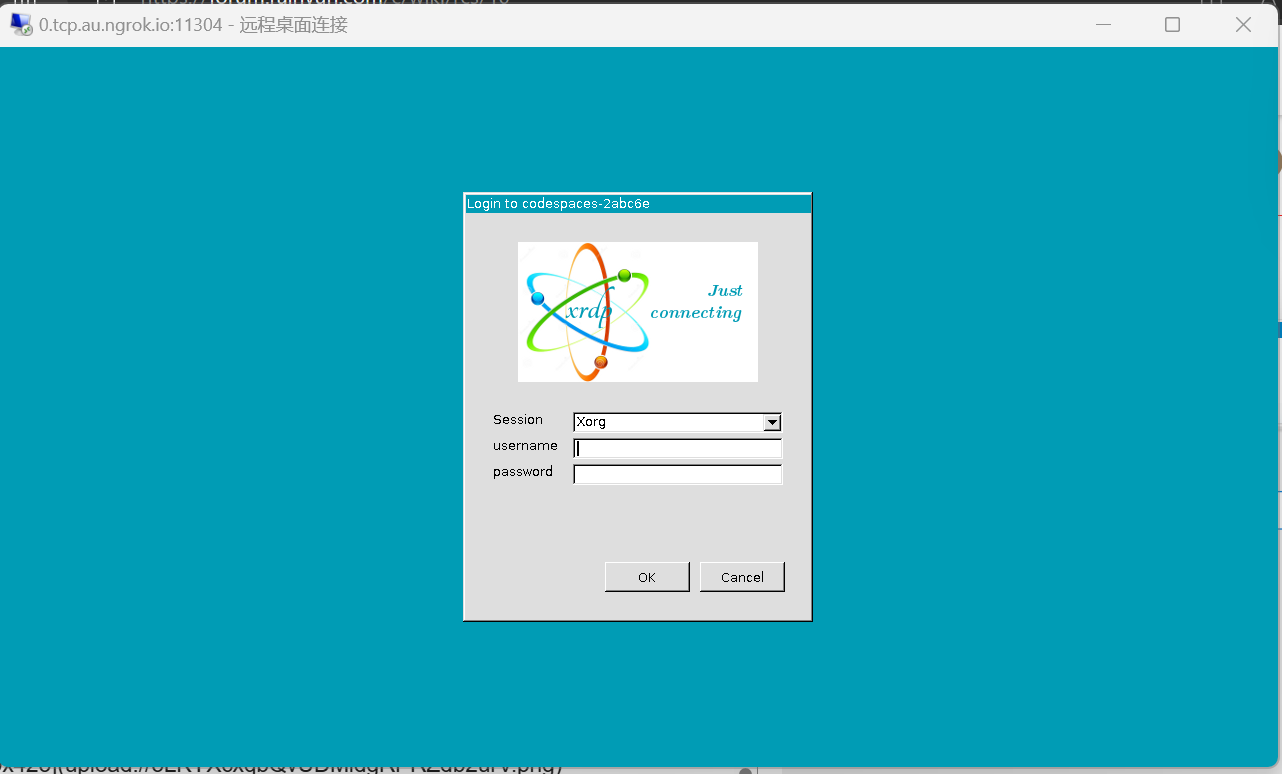The image size is (1282, 774).
Task: Focus the username input field
Action: pos(677,449)
